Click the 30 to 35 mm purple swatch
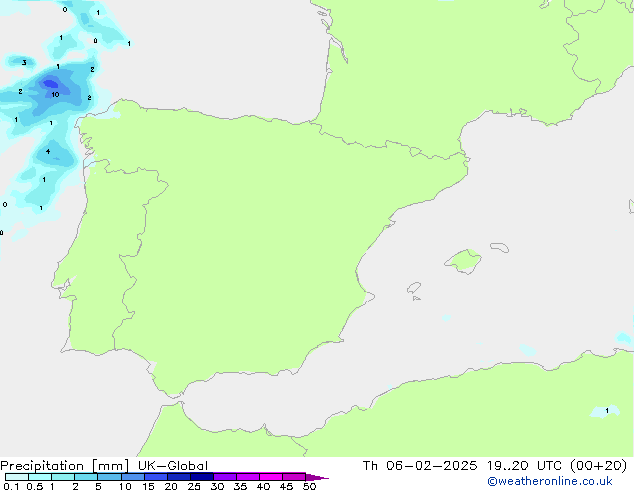This screenshot has height=490, width=634. [225, 477]
